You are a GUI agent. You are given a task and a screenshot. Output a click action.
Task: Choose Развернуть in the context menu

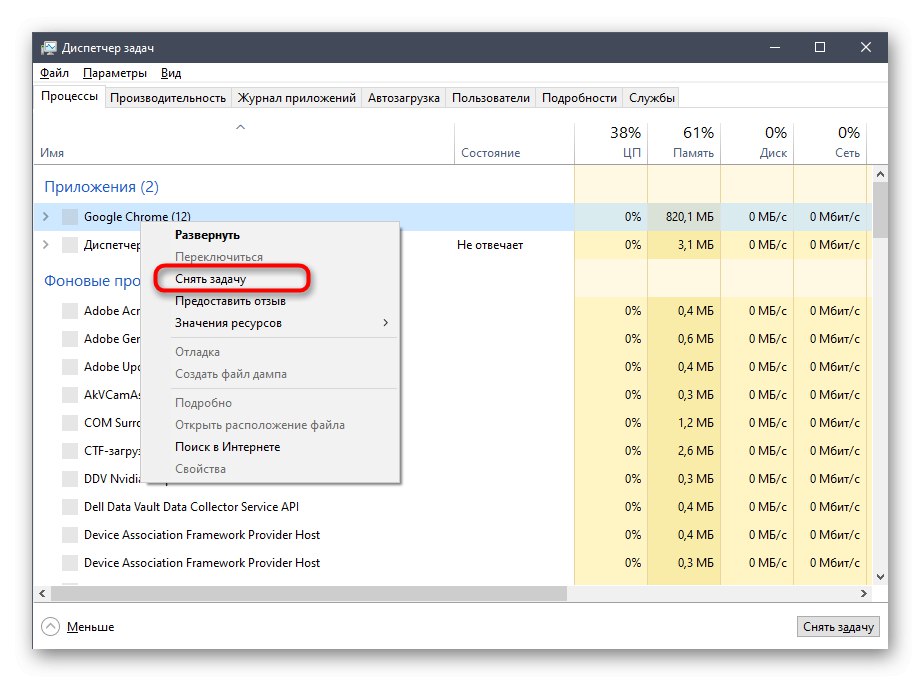point(208,235)
